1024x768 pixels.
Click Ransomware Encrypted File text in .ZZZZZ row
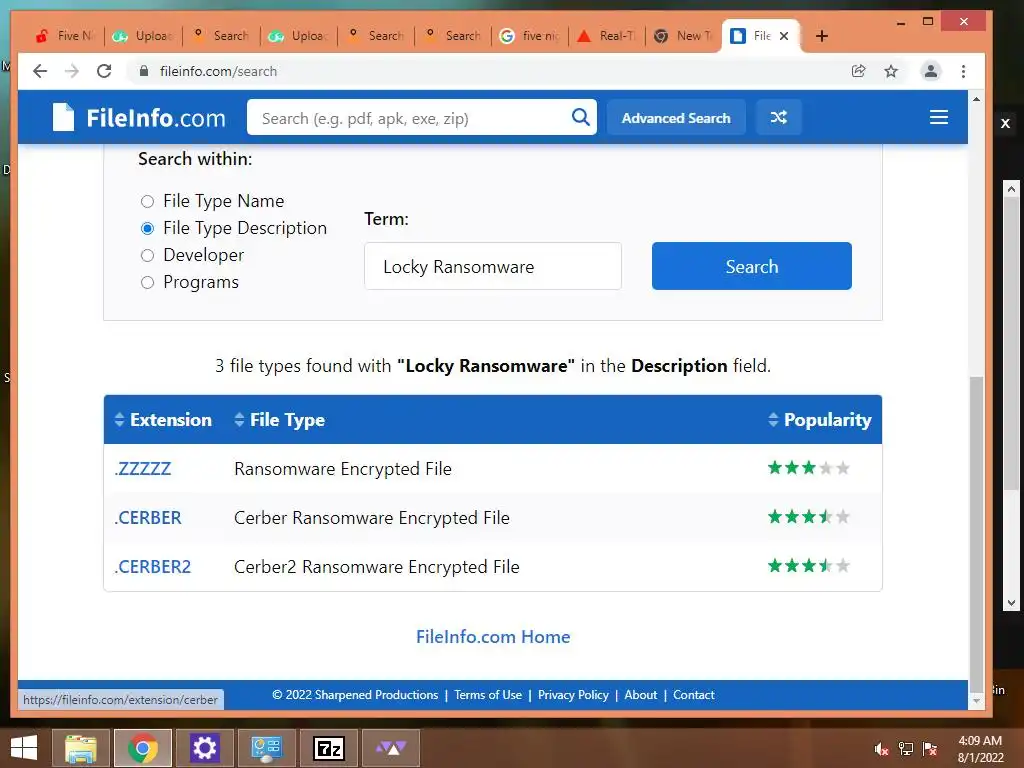click(x=343, y=469)
